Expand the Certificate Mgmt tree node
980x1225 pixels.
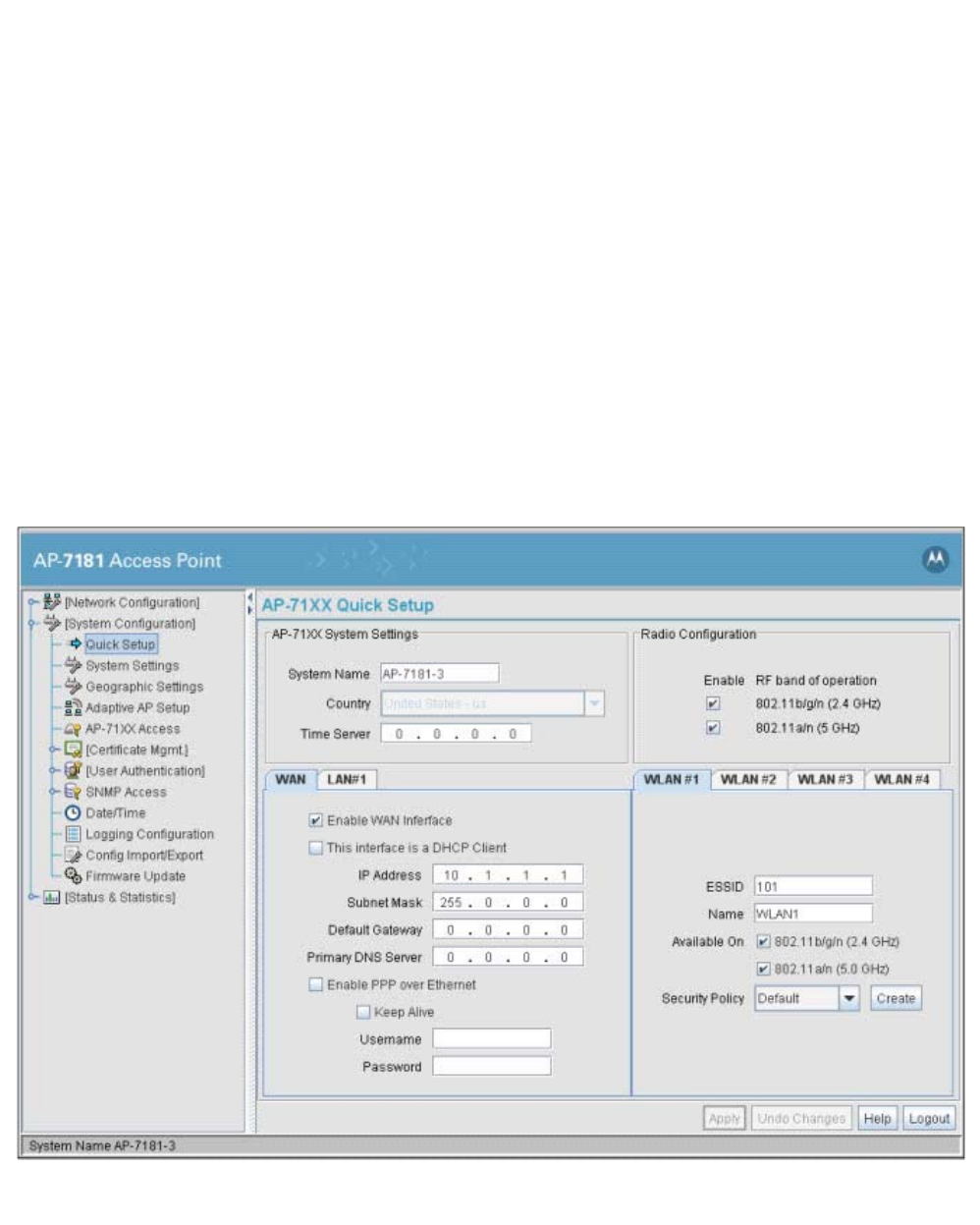pyautogui.click(x=54, y=750)
